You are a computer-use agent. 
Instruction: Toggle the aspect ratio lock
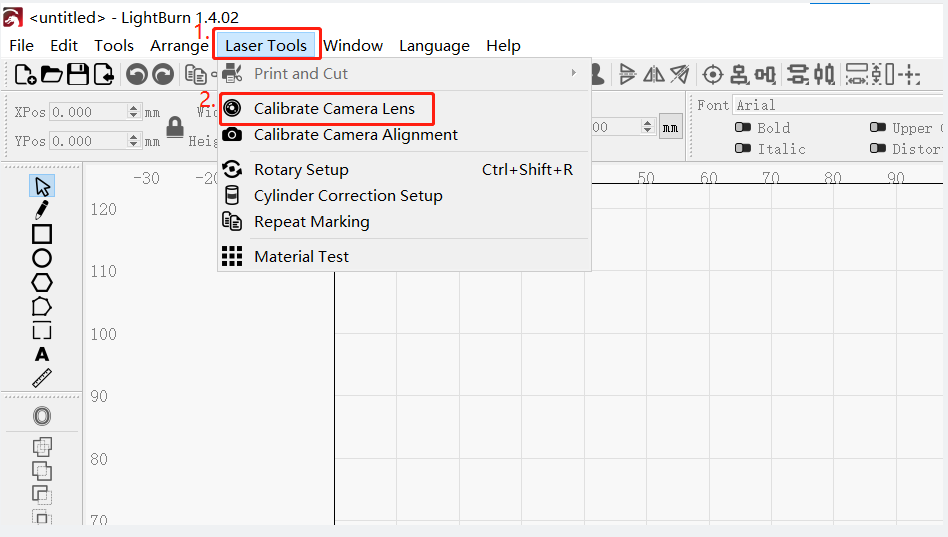175,127
